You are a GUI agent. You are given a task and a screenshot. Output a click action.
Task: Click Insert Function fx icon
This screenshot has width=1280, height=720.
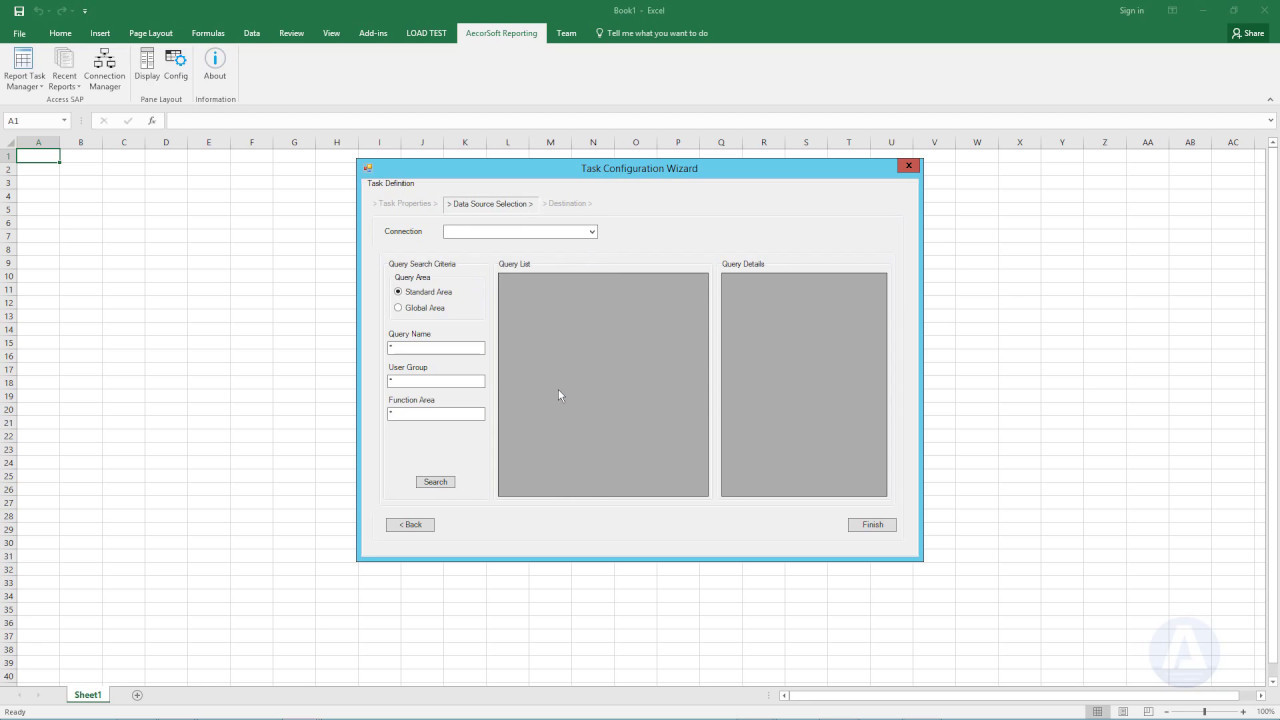click(152, 120)
